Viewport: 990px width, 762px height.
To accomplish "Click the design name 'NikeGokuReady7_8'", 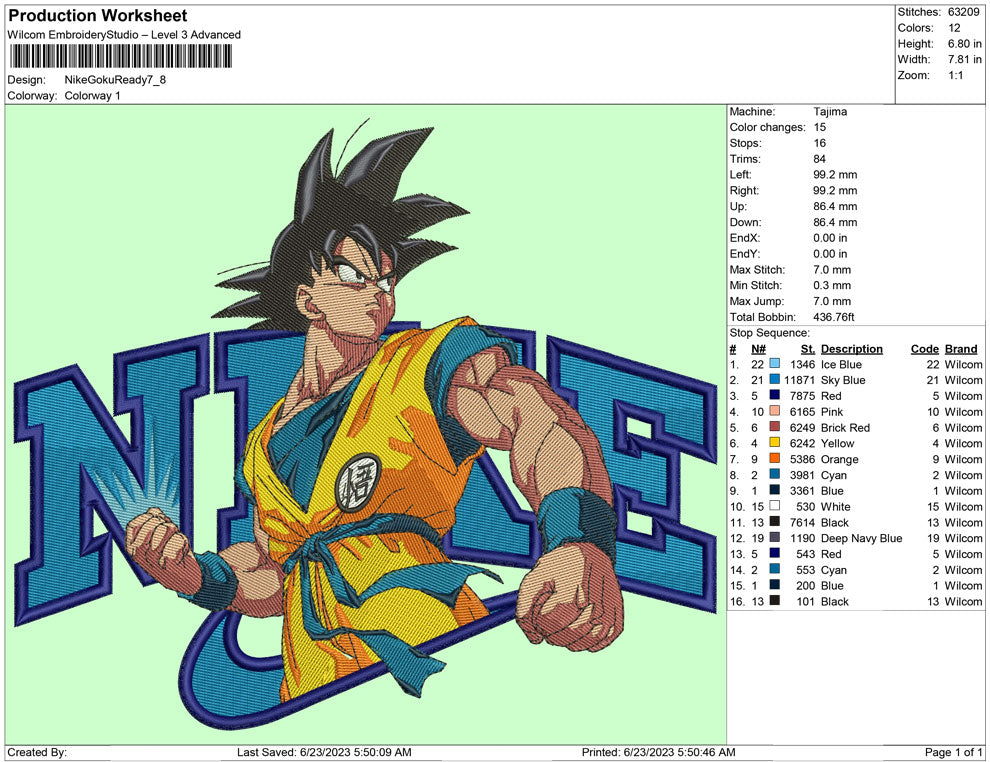I will (x=115, y=80).
